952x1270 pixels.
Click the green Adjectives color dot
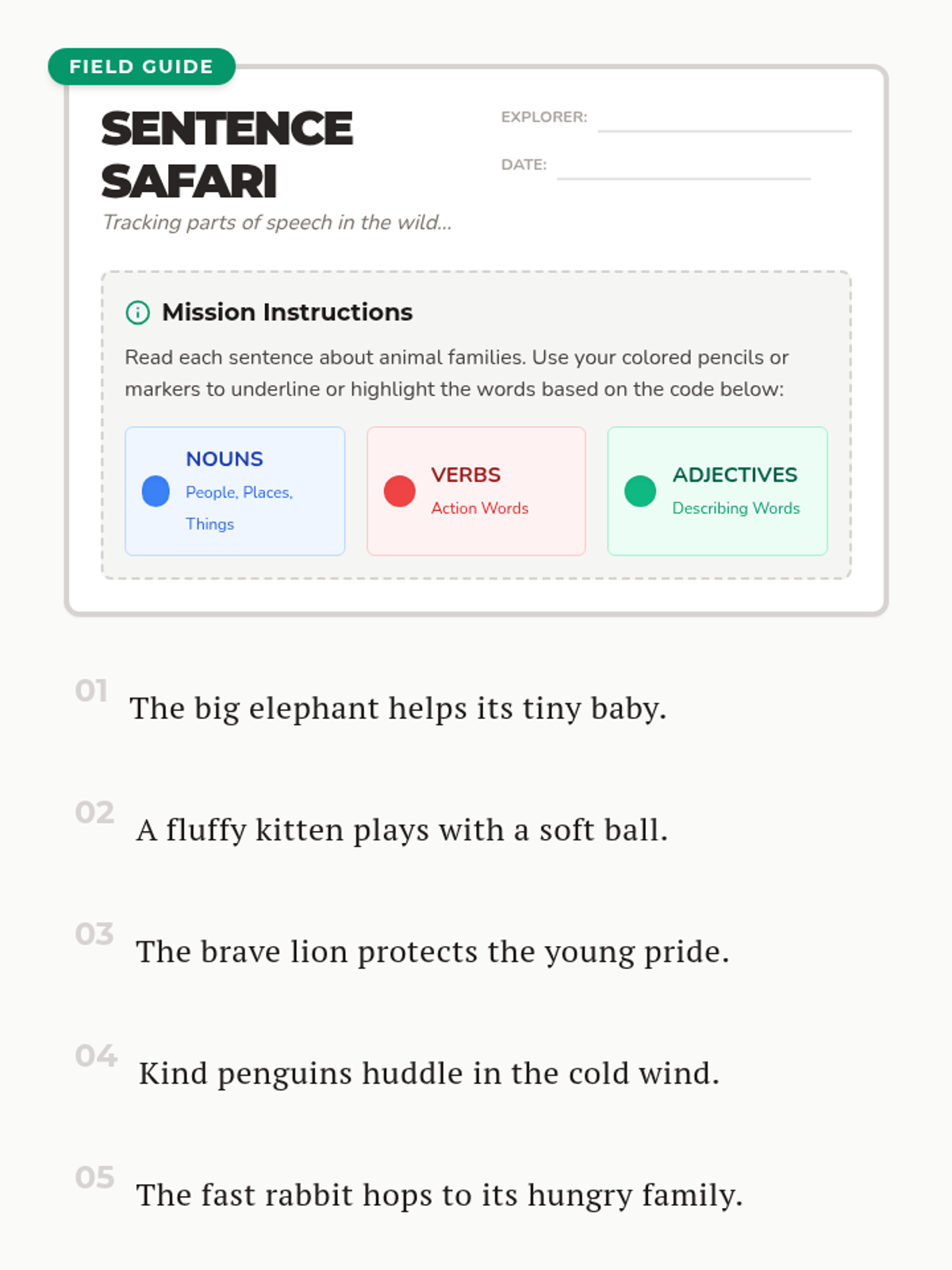(640, 491)
